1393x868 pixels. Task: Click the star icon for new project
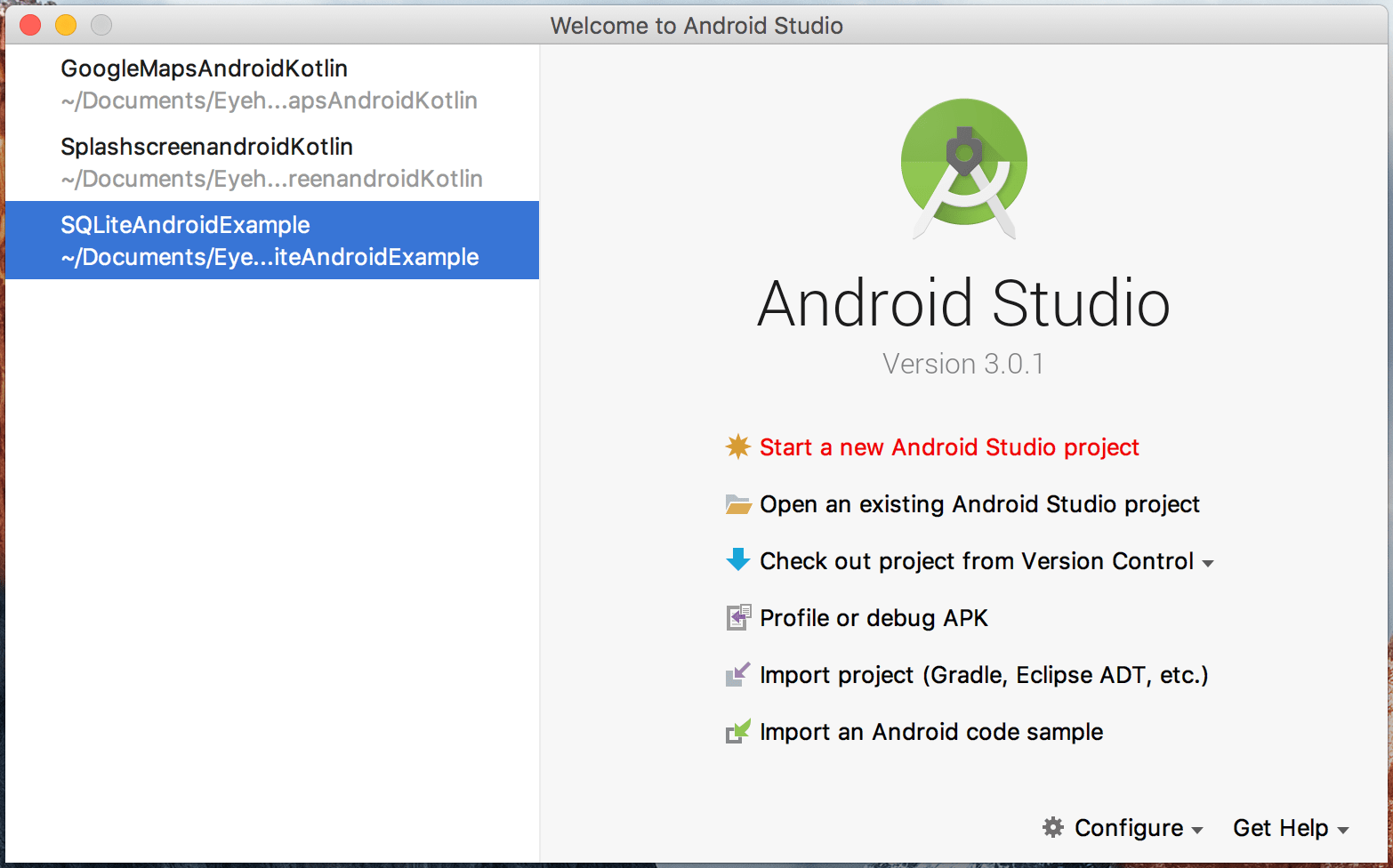pyautogui.click(x=737, y=447)
